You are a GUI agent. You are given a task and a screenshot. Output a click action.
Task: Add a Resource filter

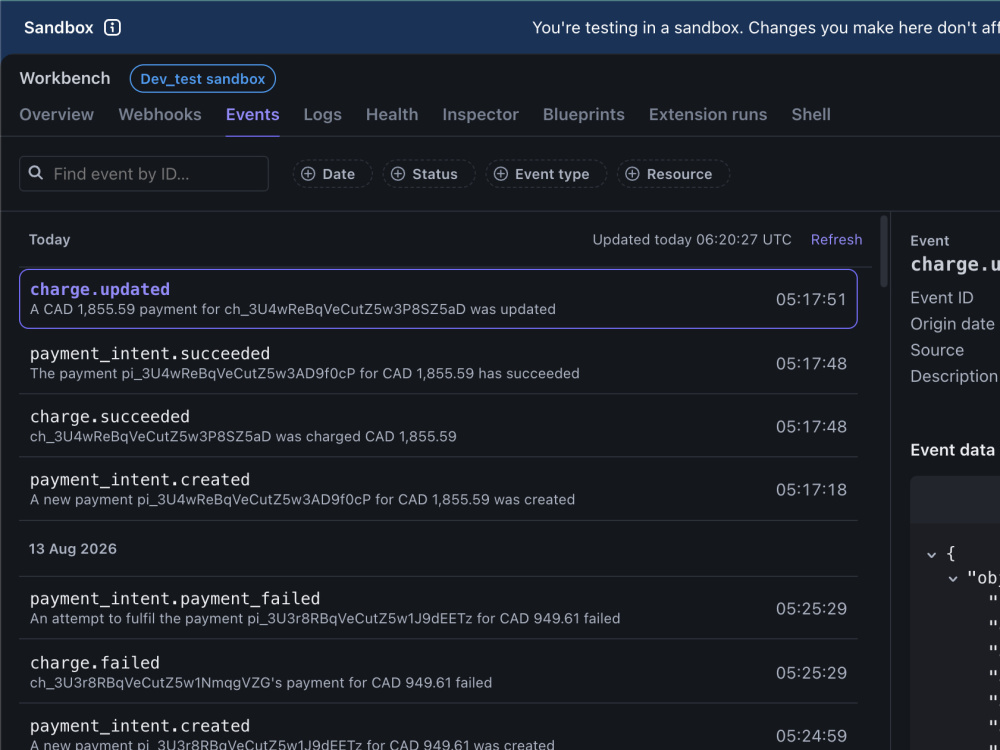[x=673, y=174]
